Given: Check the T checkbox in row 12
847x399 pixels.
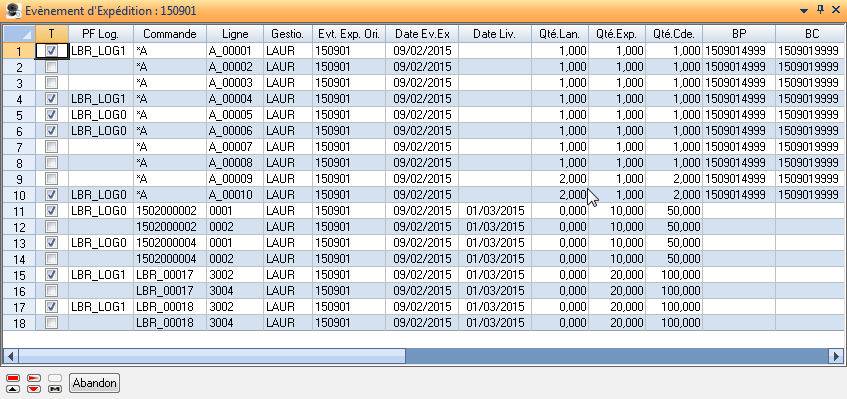Looking at the screenshot, I should click(x=52, y=227).
